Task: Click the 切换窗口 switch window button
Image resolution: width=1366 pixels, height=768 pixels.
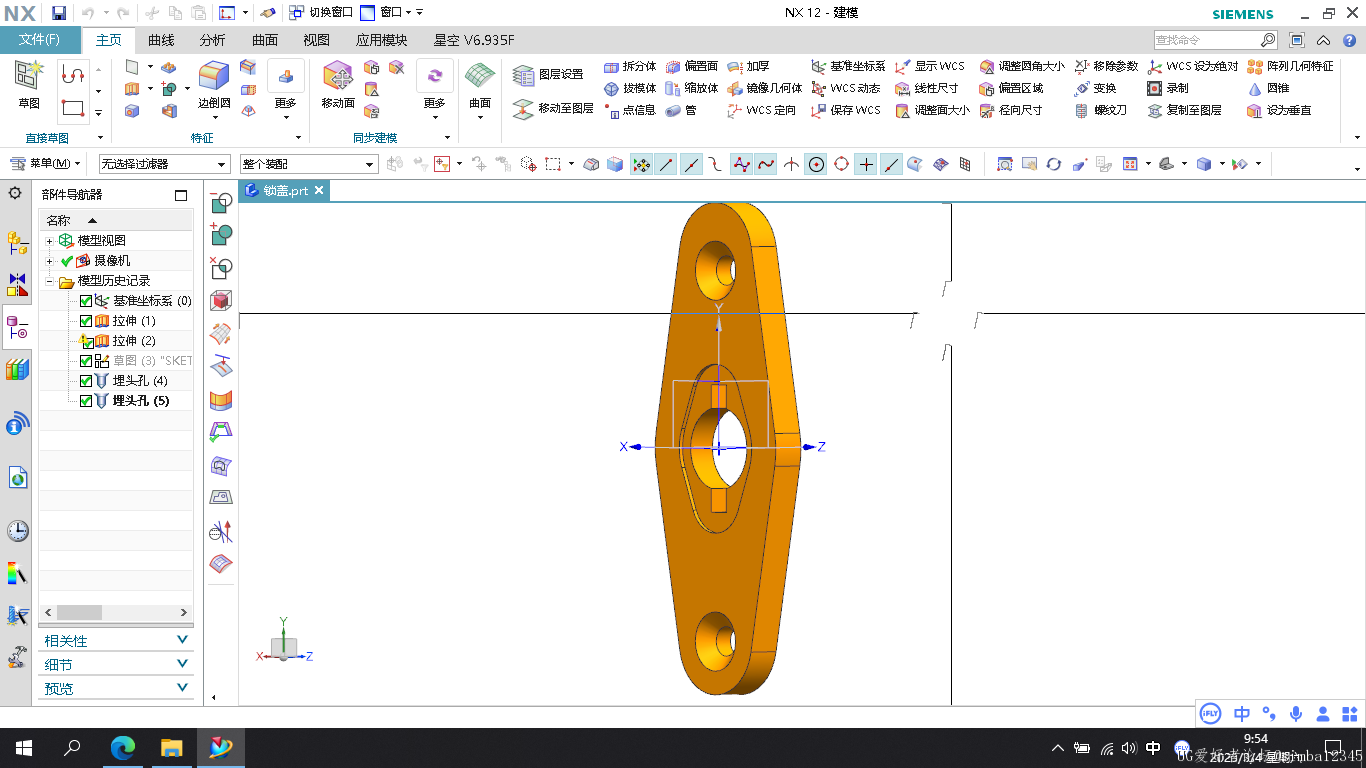Action: click(x=320, y=13)
